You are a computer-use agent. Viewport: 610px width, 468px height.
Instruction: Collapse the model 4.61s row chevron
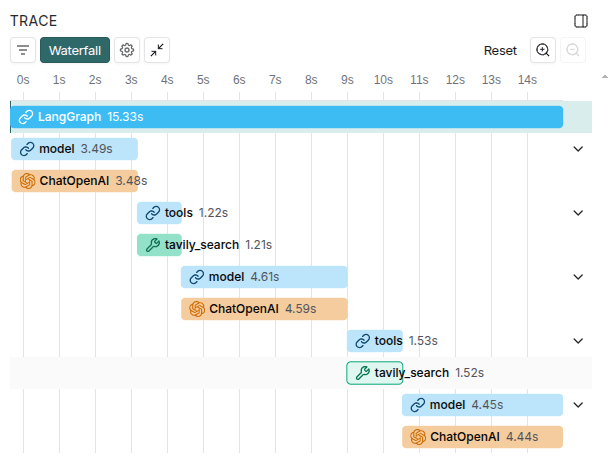tap(577, 277)
